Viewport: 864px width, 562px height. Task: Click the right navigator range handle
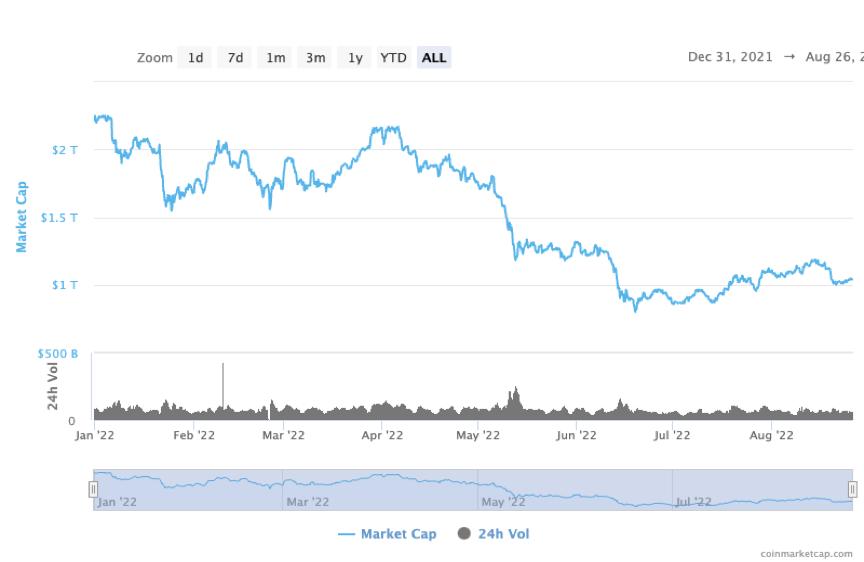(852, 489)
